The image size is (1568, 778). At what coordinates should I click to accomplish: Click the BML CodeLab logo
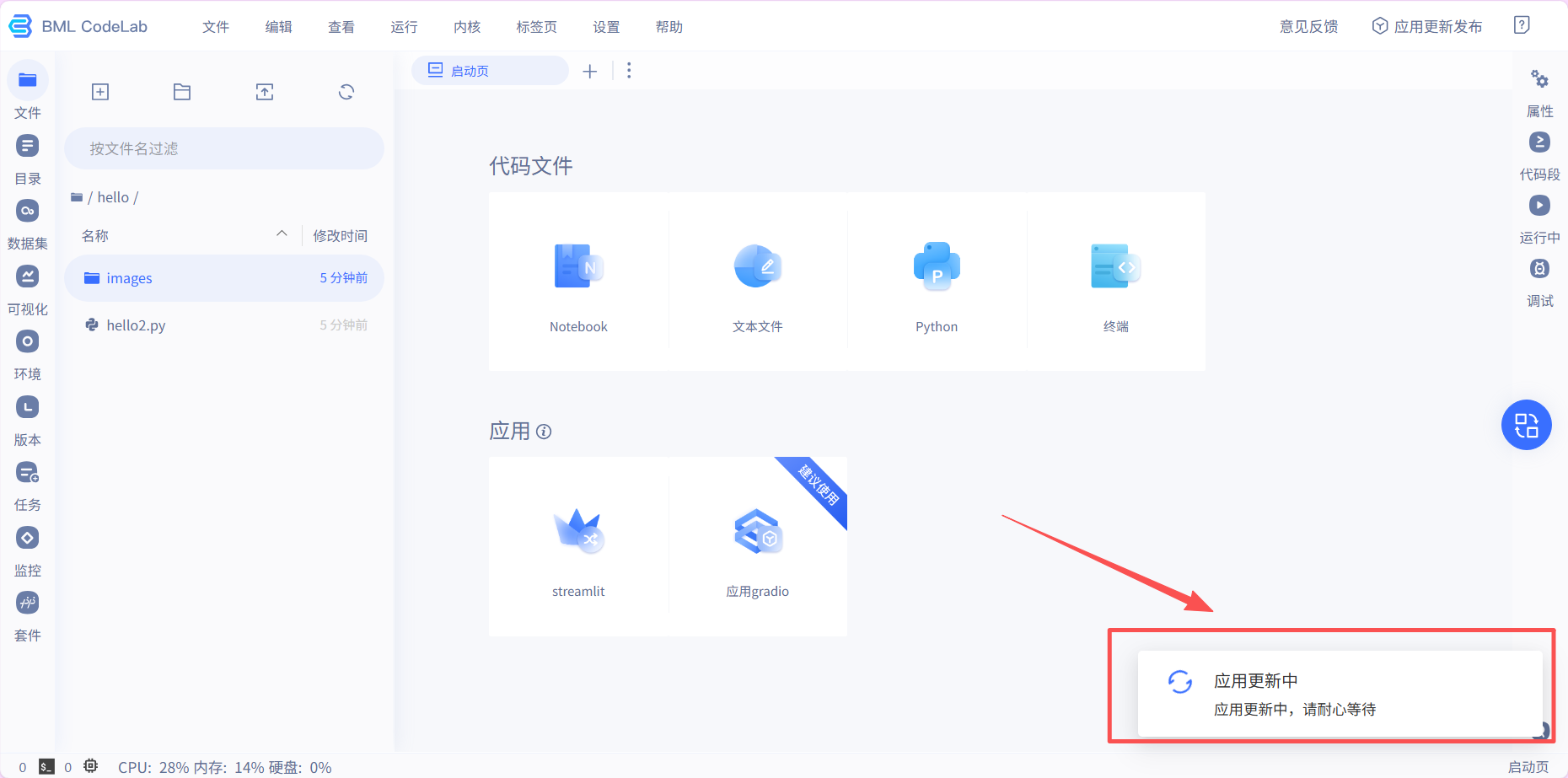tap(78, 26)
